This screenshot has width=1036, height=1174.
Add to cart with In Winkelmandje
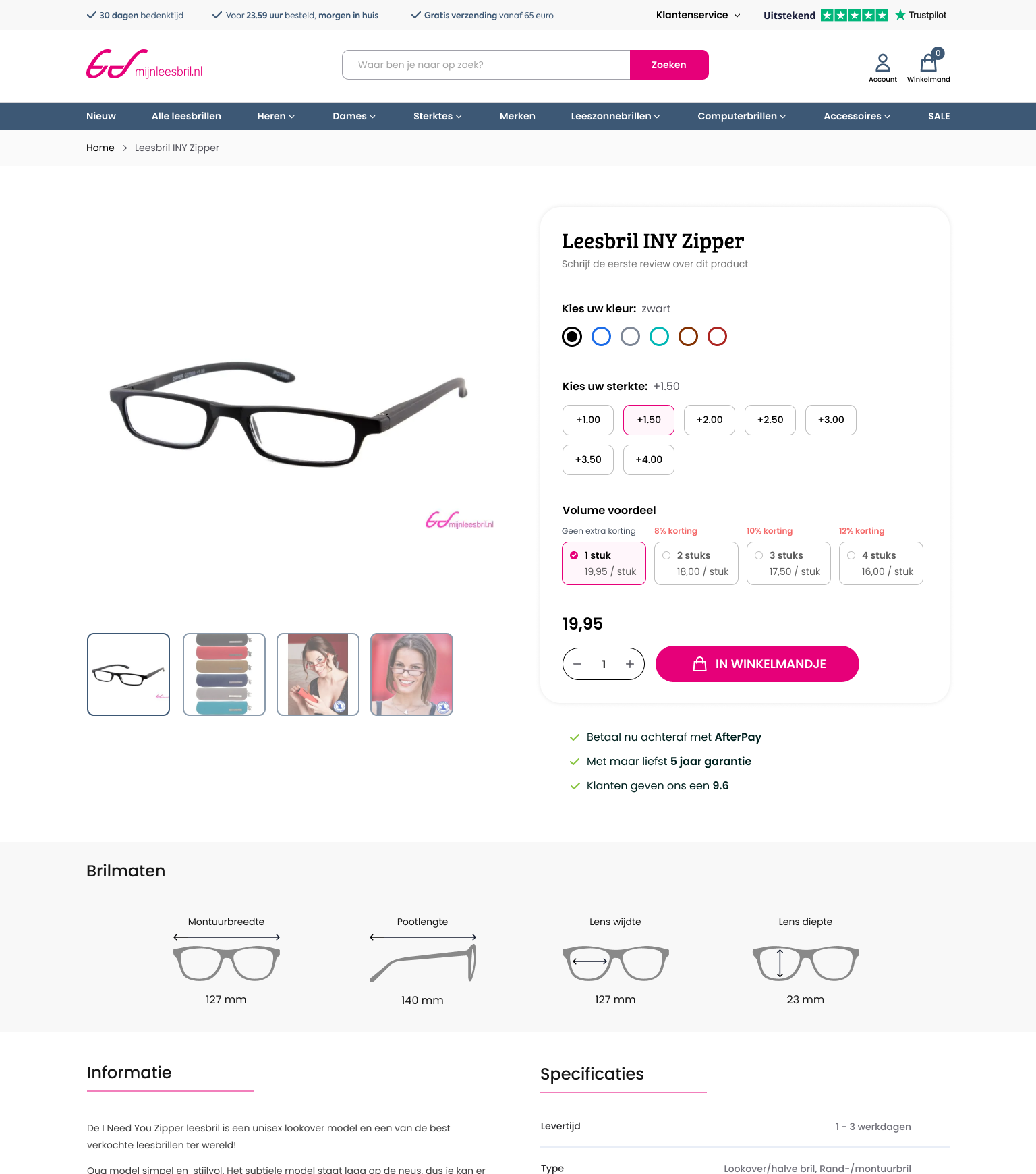point(757,664)
